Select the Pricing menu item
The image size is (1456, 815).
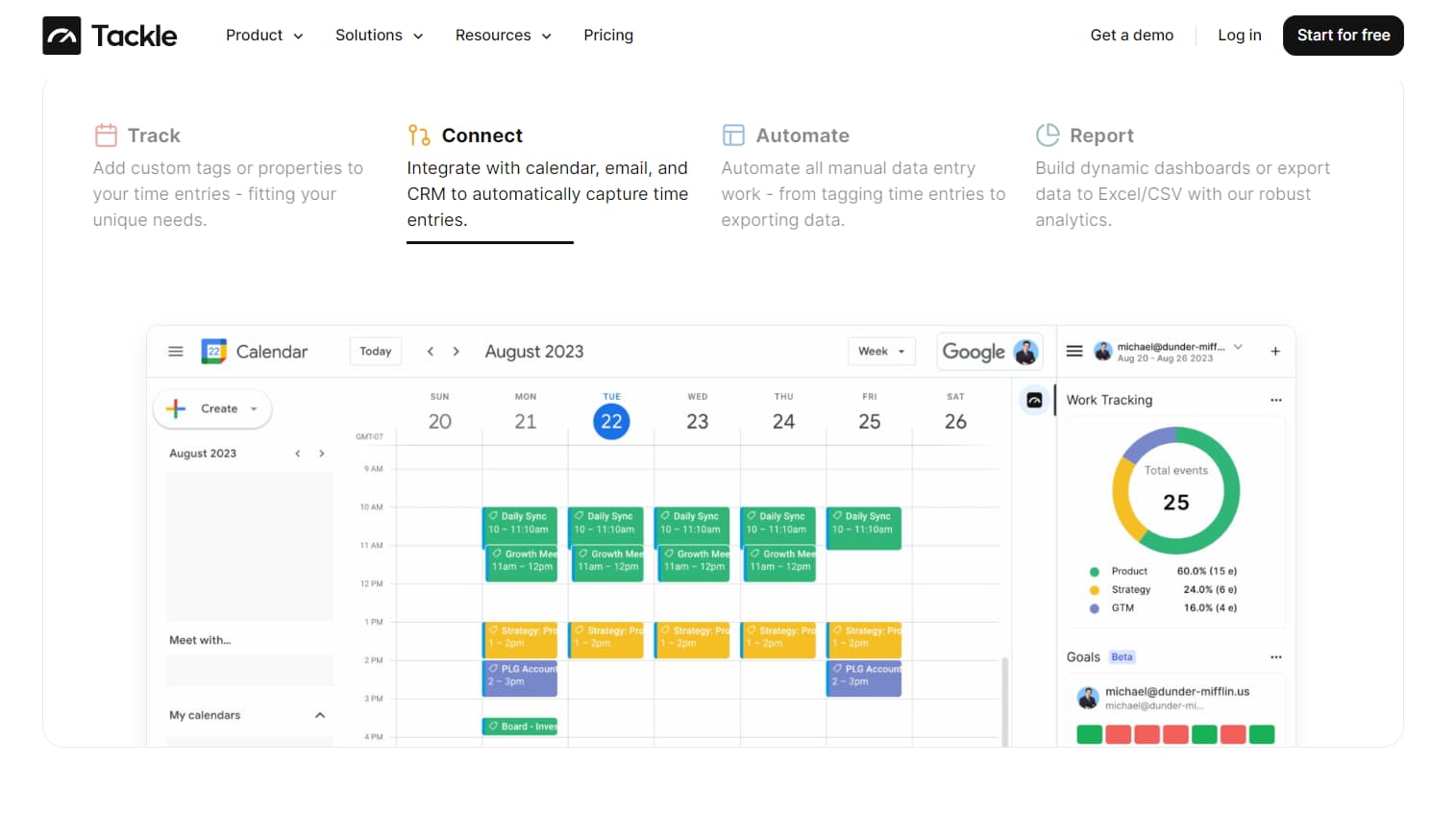pos(607,35)
